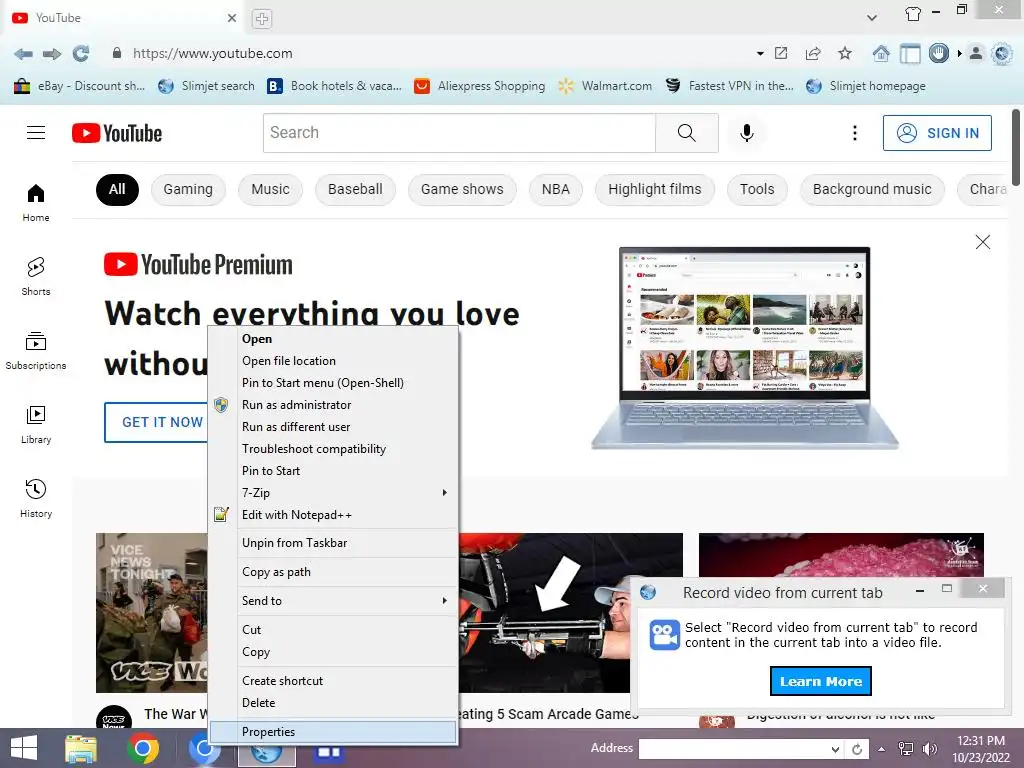Click the share page icon in address bar

(x=813, y=53)
